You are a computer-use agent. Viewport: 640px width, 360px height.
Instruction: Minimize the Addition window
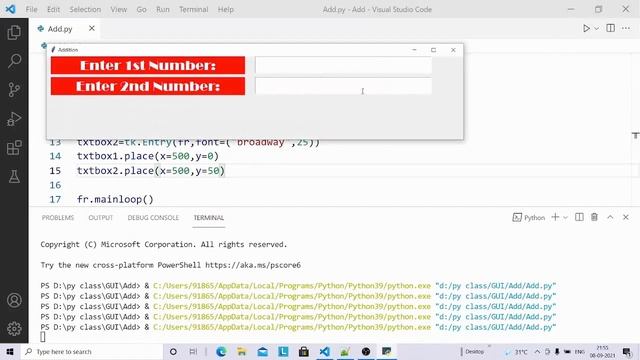[x=414, y=50]
